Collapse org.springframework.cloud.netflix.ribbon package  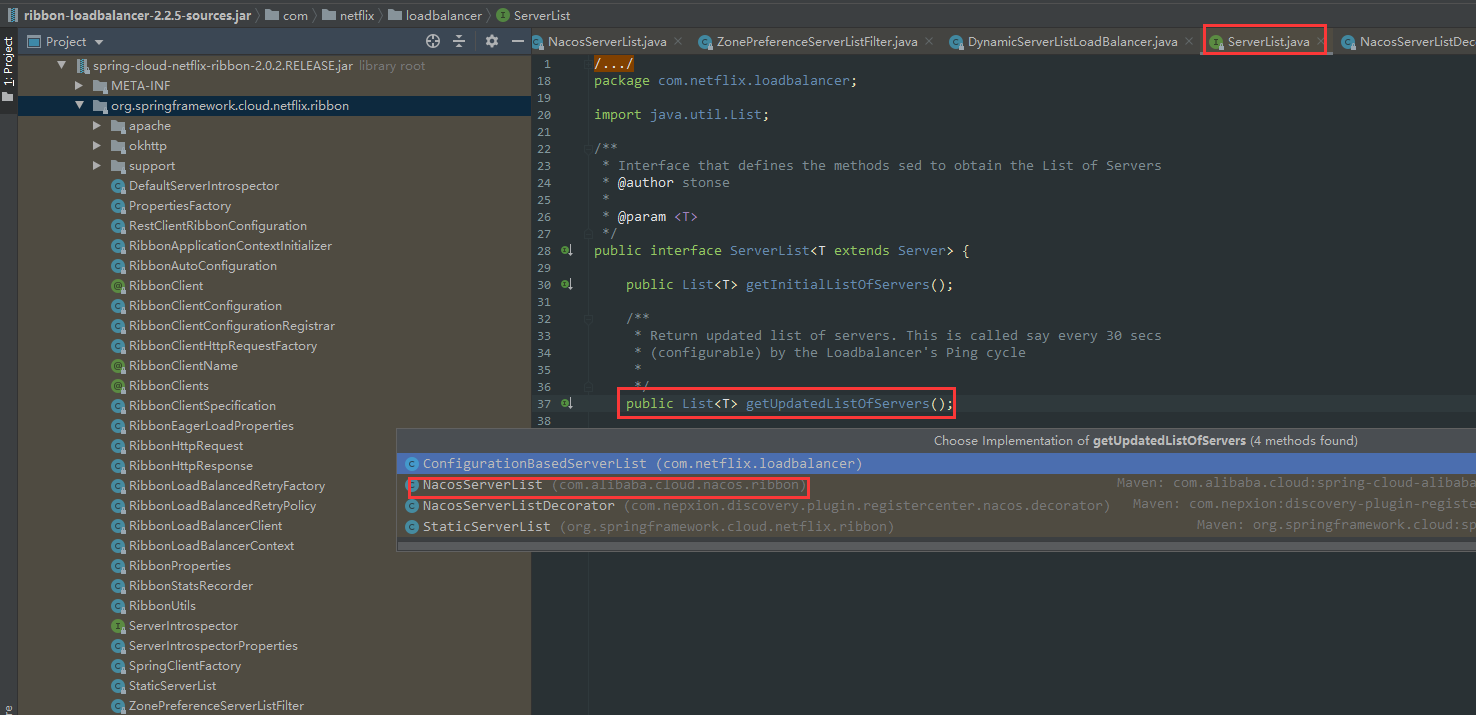[80, 106]
